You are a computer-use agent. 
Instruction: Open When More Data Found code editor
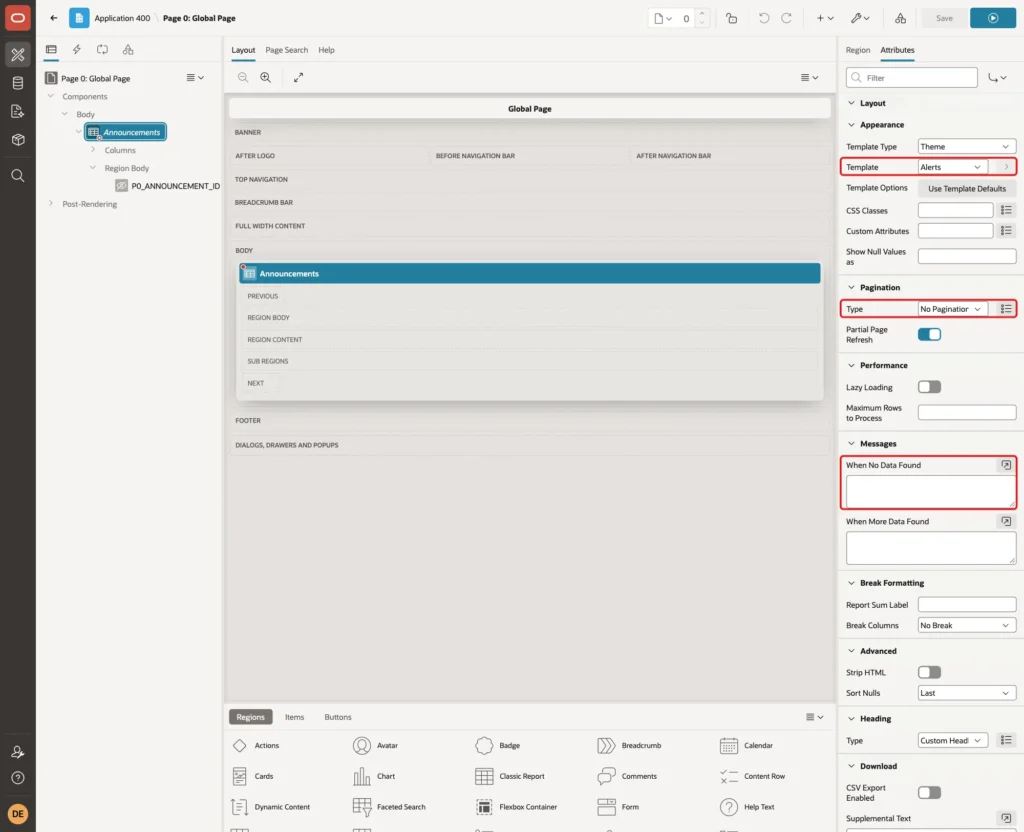(1006, 521)
